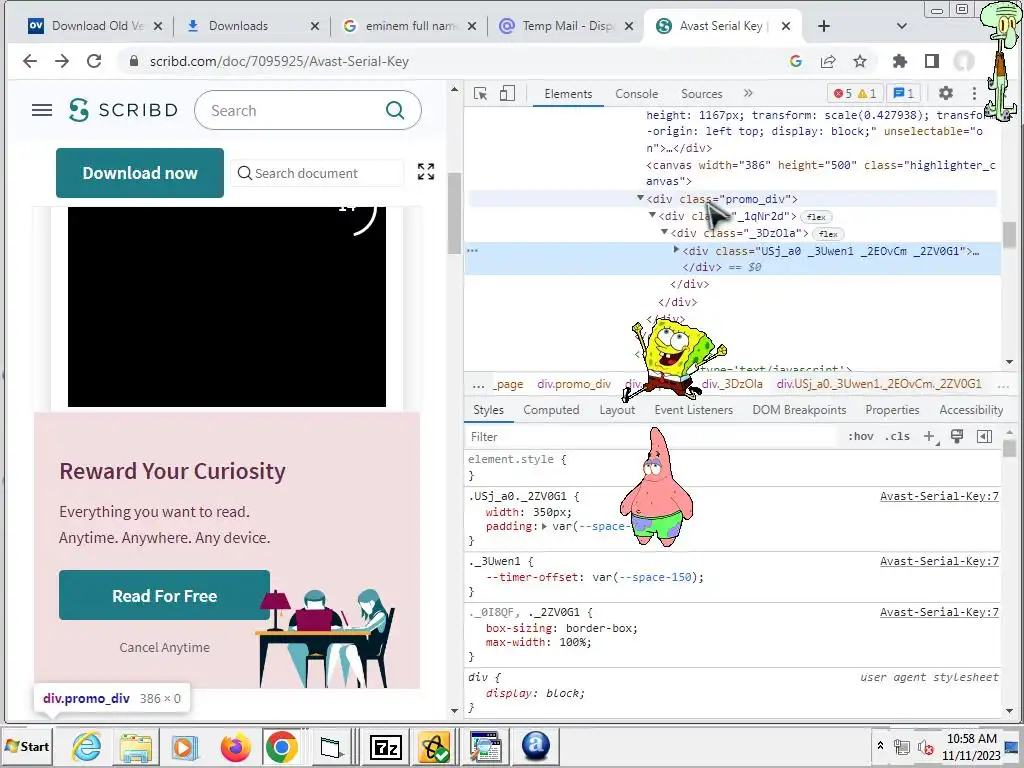The image size is (1024, 768).
Task: Open Avast-Serial-Key:7 link for .USj_a0 rule
Action: [x=939, y=496]
